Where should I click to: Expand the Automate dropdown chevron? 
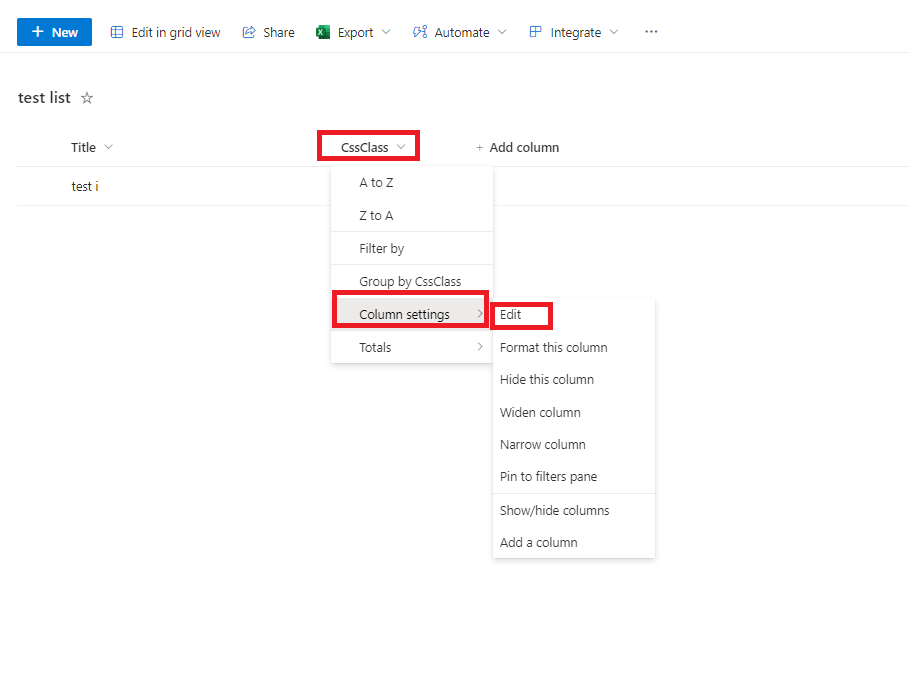502,32
